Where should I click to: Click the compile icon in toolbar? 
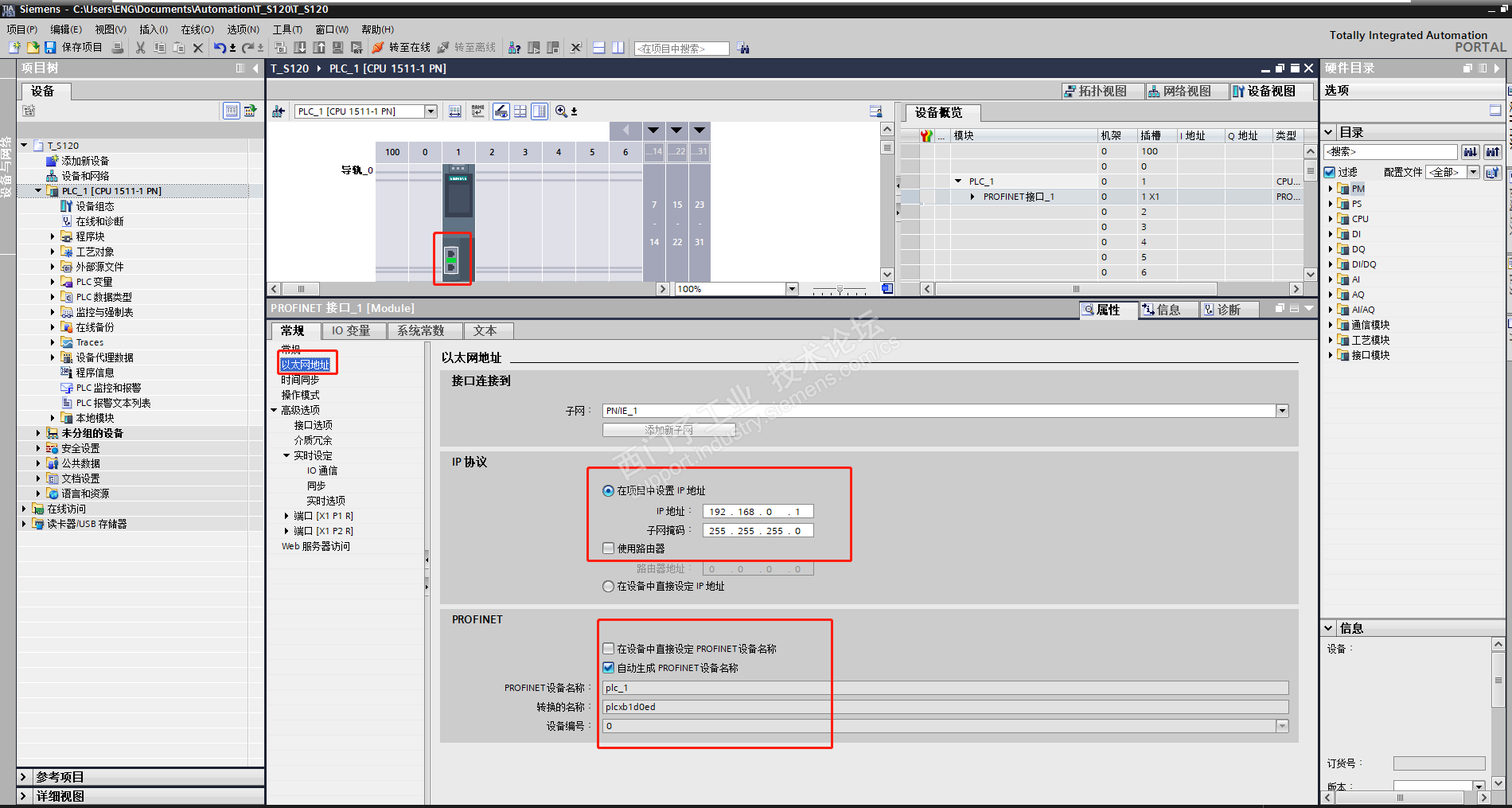[x=280, y=48]
